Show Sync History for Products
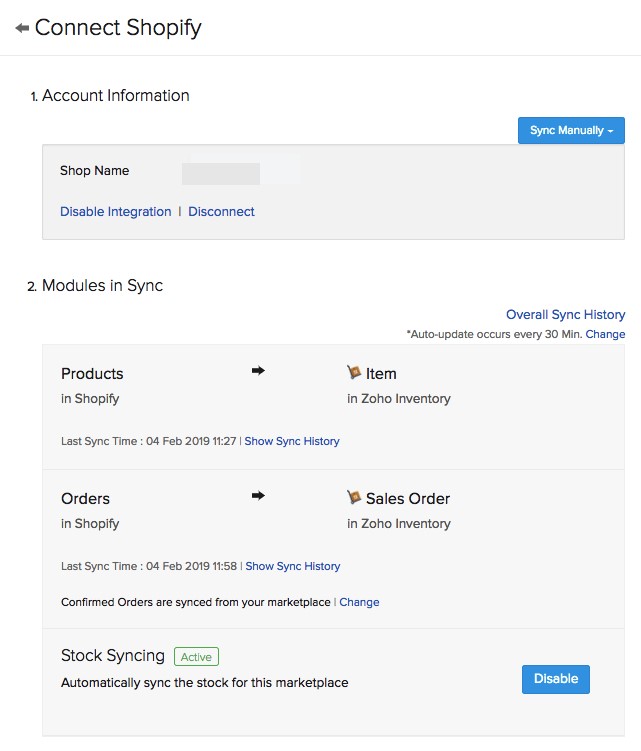The image size is (641, 751). pyautogui.click(x=292, y=441)
